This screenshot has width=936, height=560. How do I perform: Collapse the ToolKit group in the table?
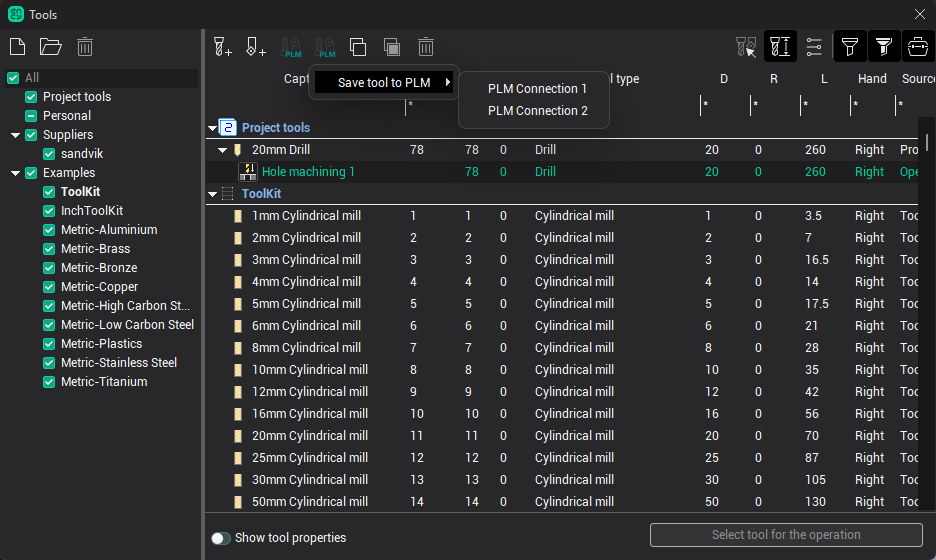point(212,194)
